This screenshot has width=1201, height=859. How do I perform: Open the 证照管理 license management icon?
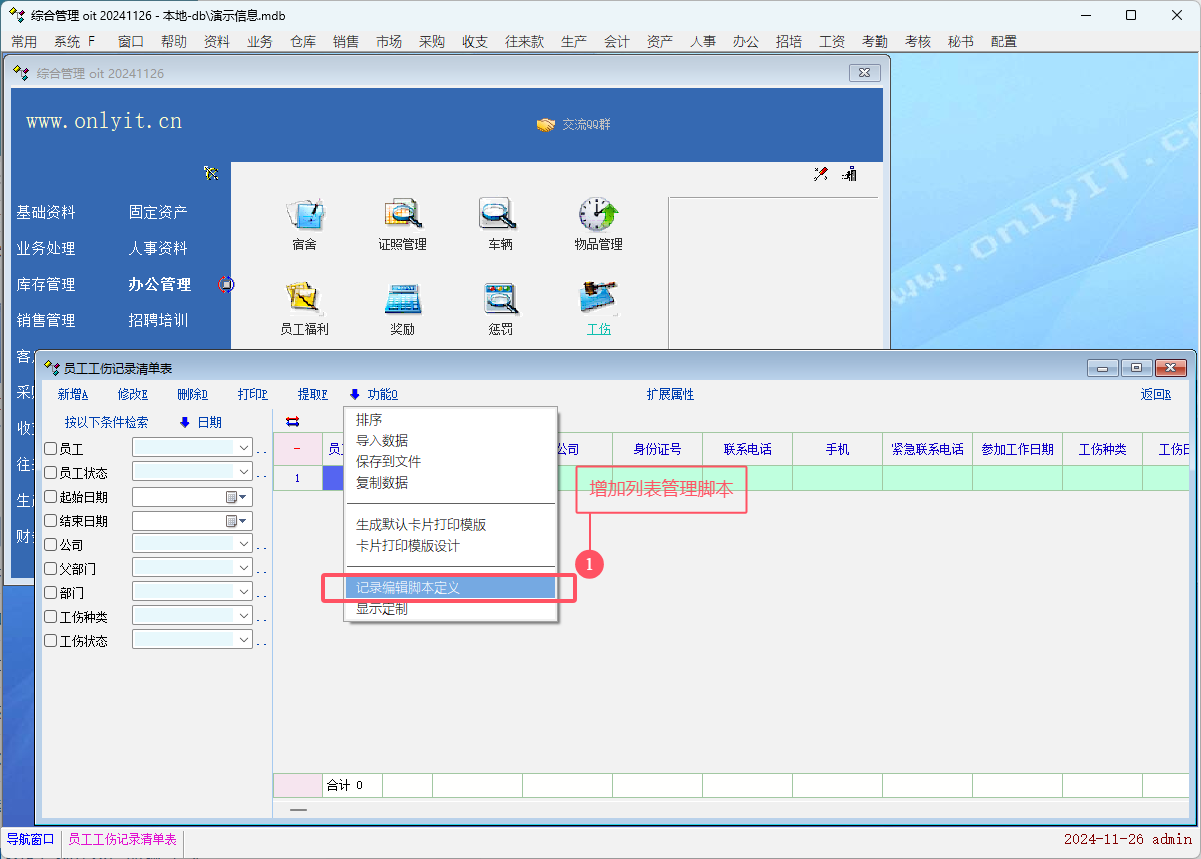402,214
